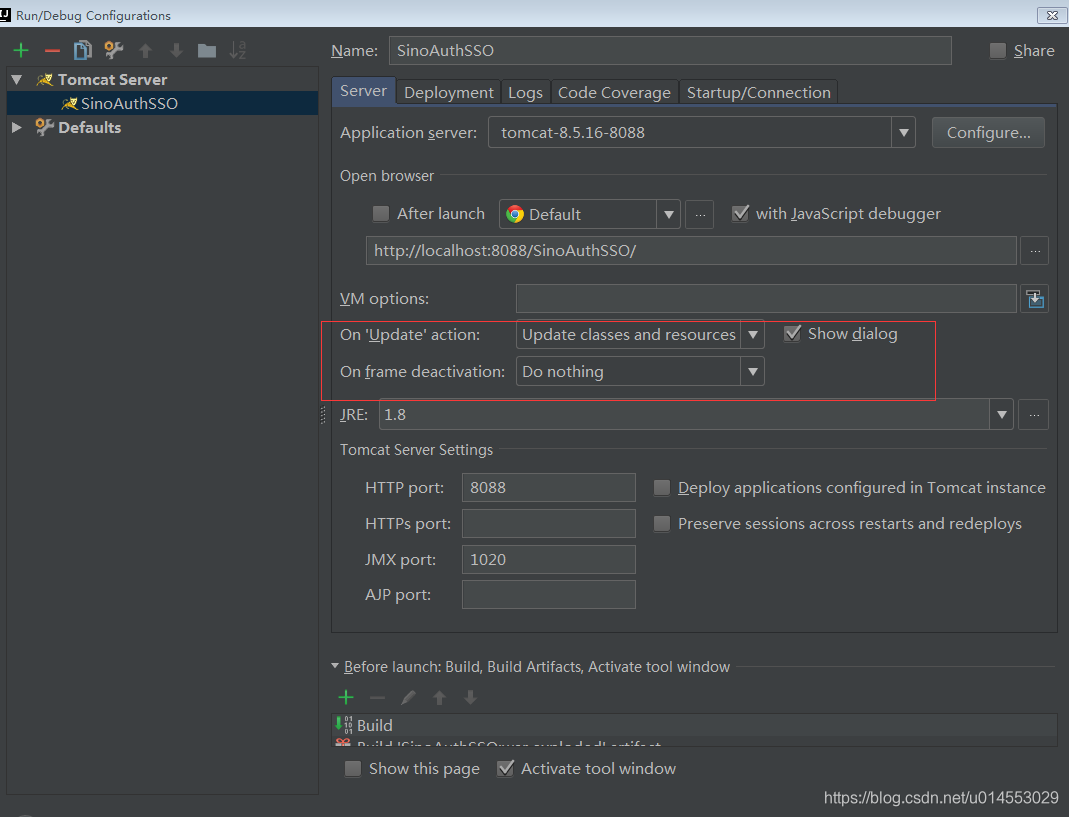Switch to the Deployment tab
This screenshot has height=817, width=1069.
click(449, 92)
